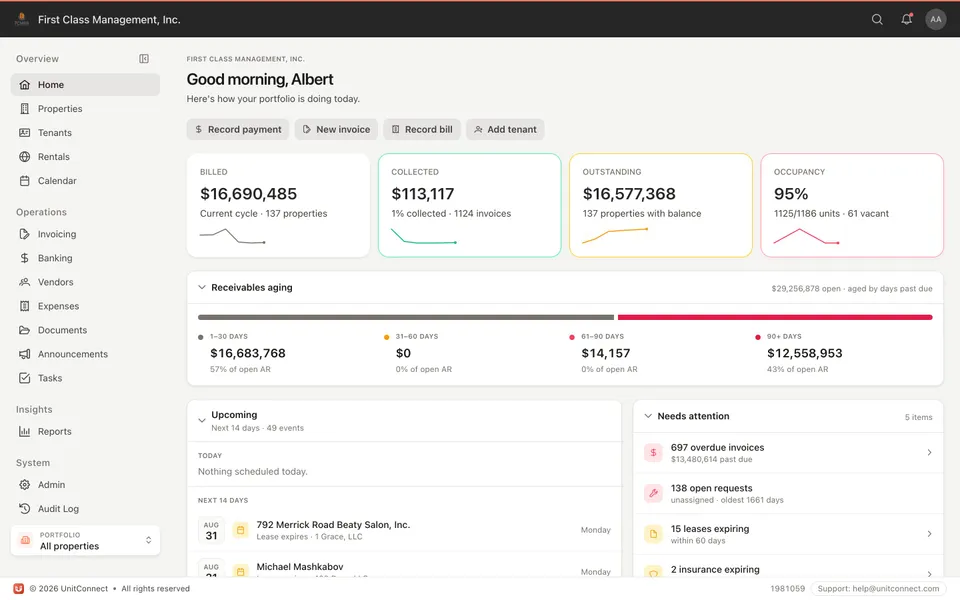Collapse the Upcoming events section
Screen dimensions: 960x600
coord(202,421)
